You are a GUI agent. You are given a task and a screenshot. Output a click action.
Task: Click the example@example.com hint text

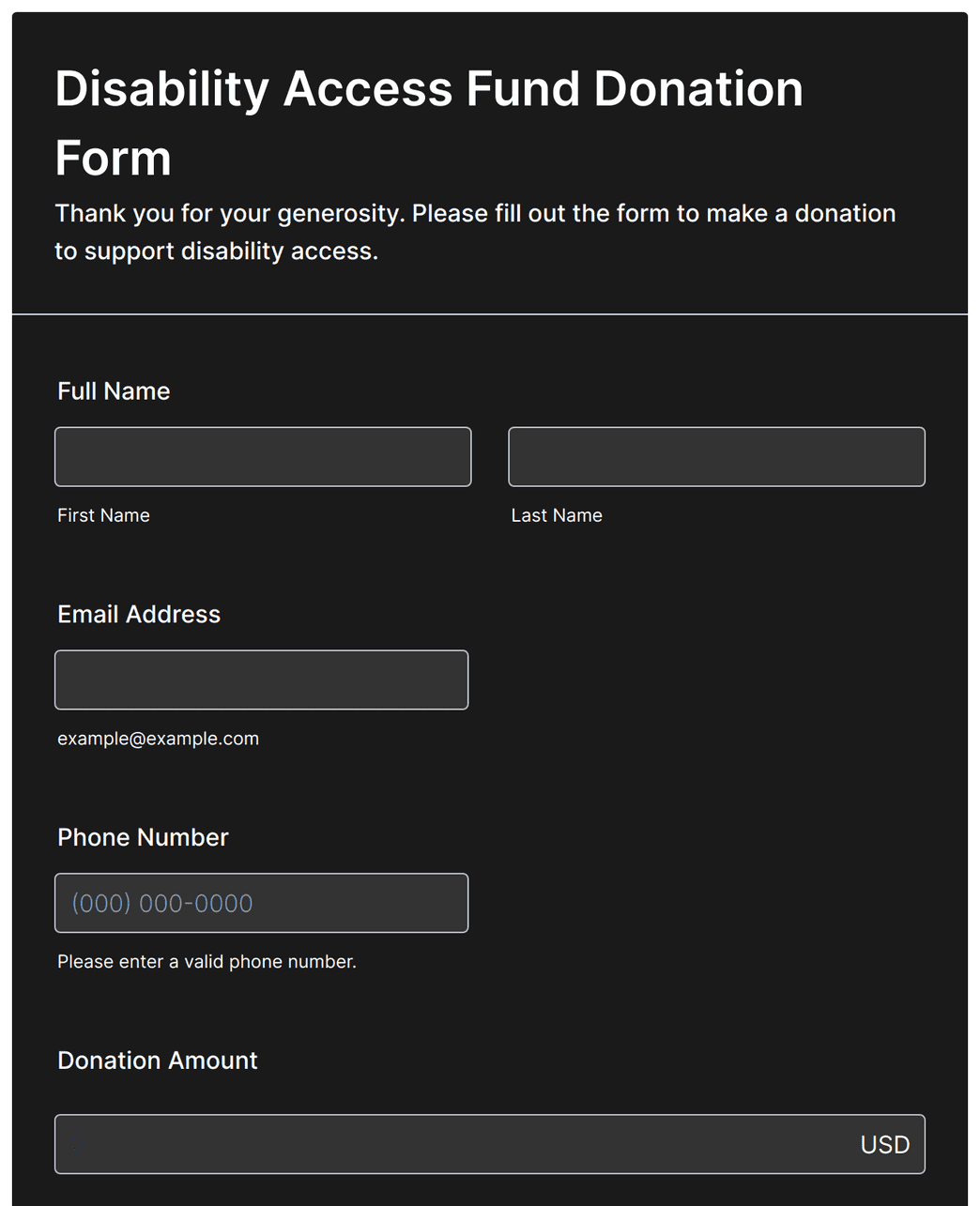tap(158, 739)
